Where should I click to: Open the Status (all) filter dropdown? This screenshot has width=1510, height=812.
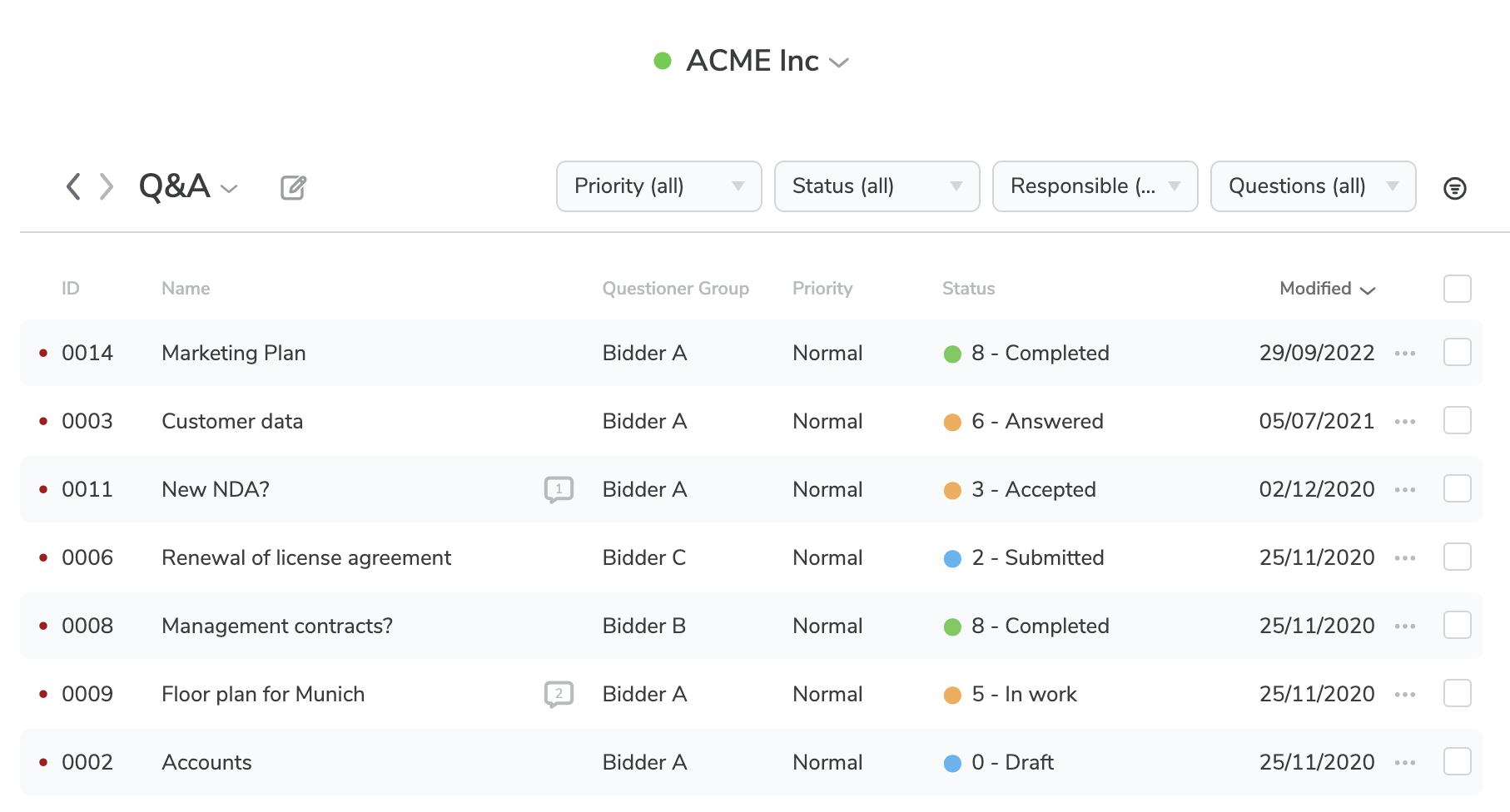[x=877, y=186]
